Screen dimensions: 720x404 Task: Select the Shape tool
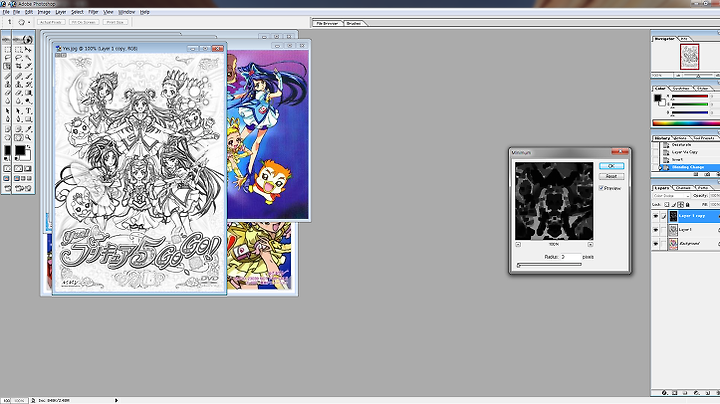(28, 118)
